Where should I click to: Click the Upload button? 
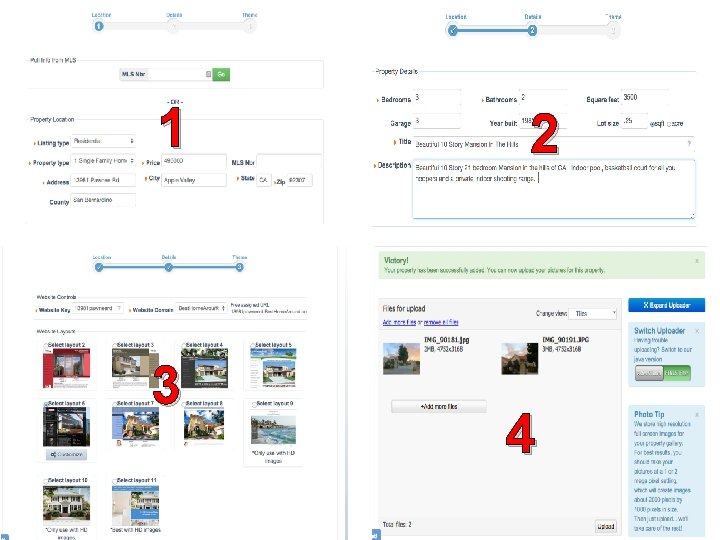(x=606, y=526)
